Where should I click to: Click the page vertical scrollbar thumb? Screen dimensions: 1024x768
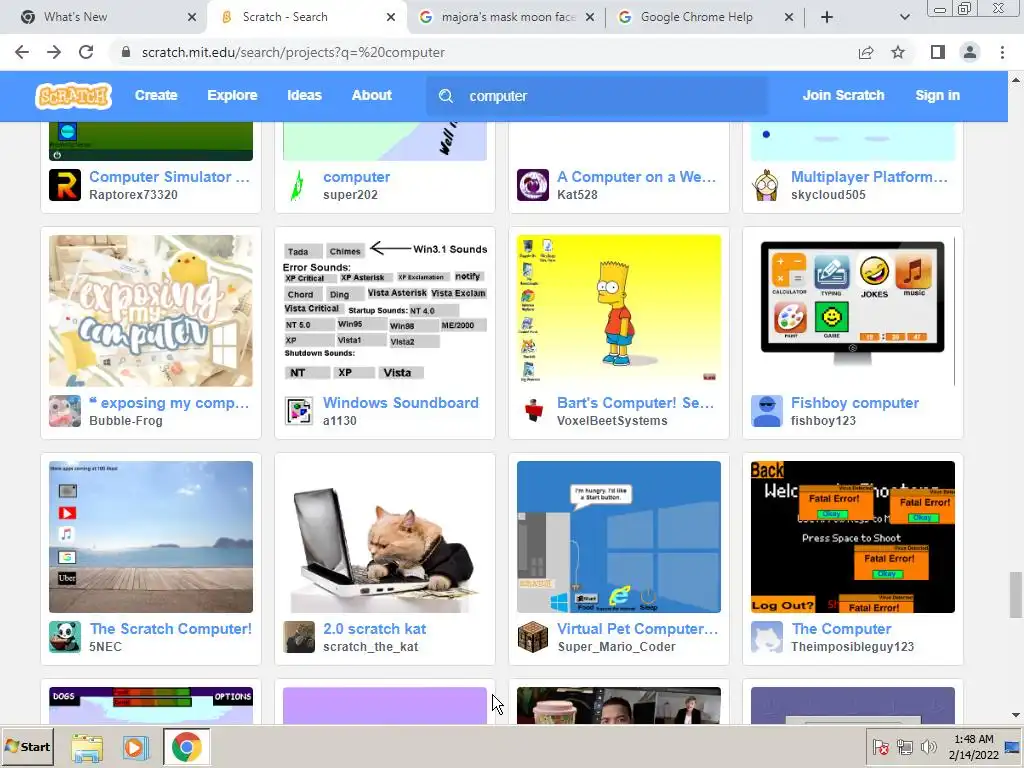pos(1016,594)
